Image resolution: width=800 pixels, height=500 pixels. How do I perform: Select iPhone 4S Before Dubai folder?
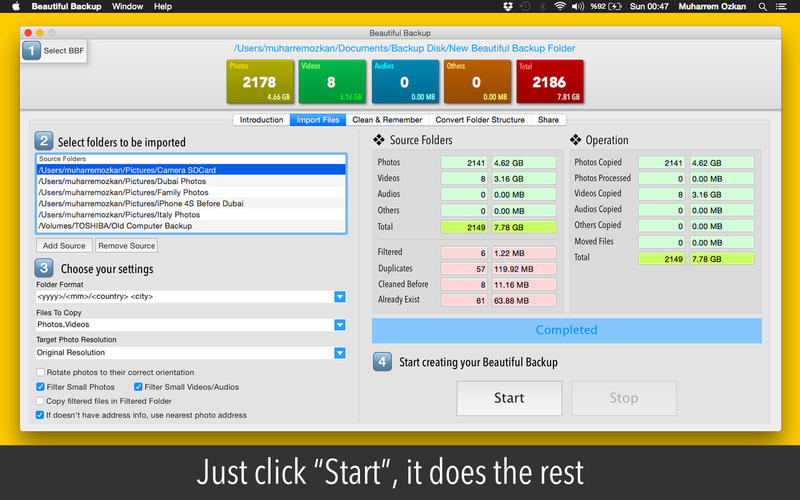click(191, 203)
